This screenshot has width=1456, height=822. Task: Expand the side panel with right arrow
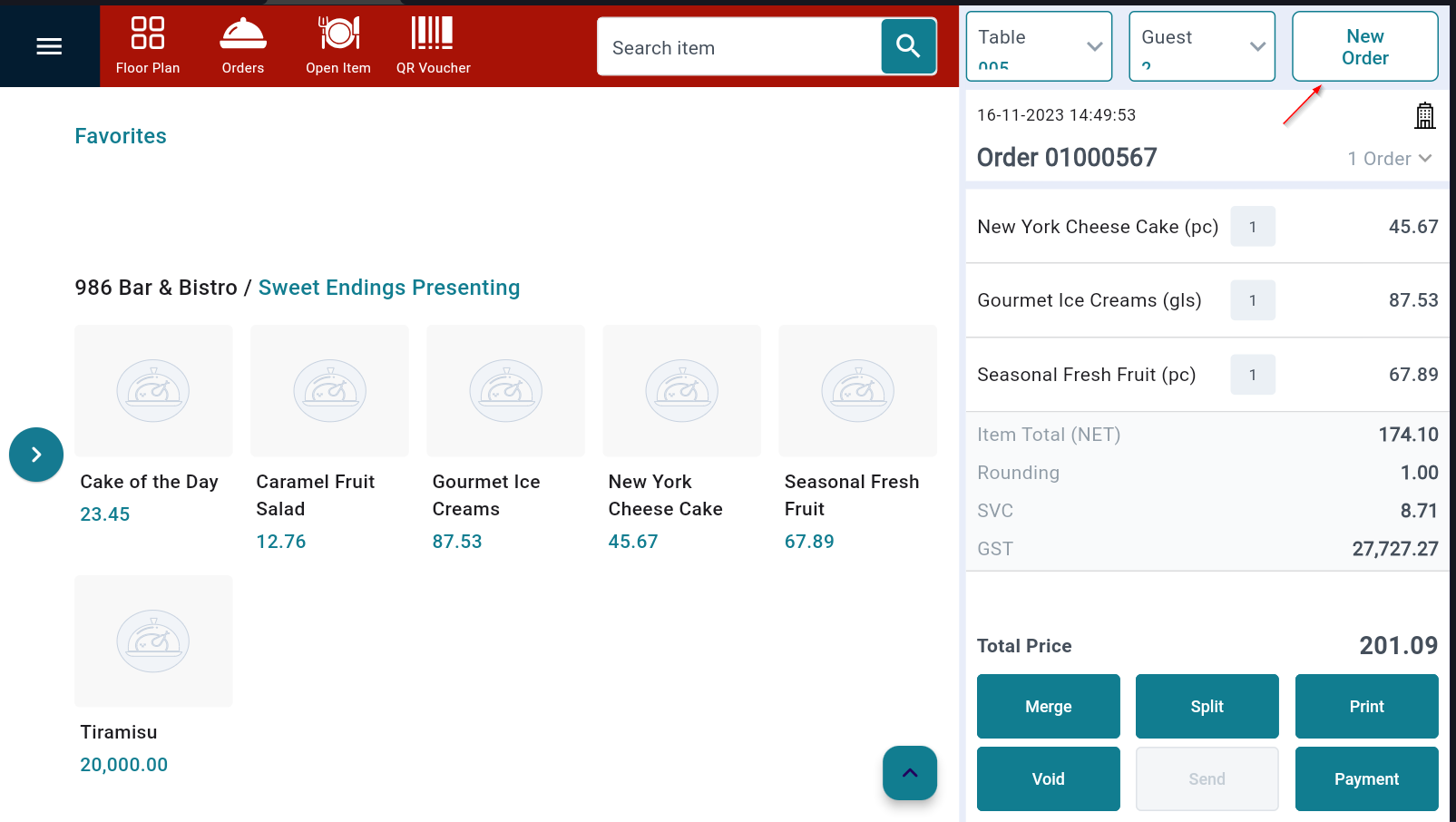tap(36, 455)
